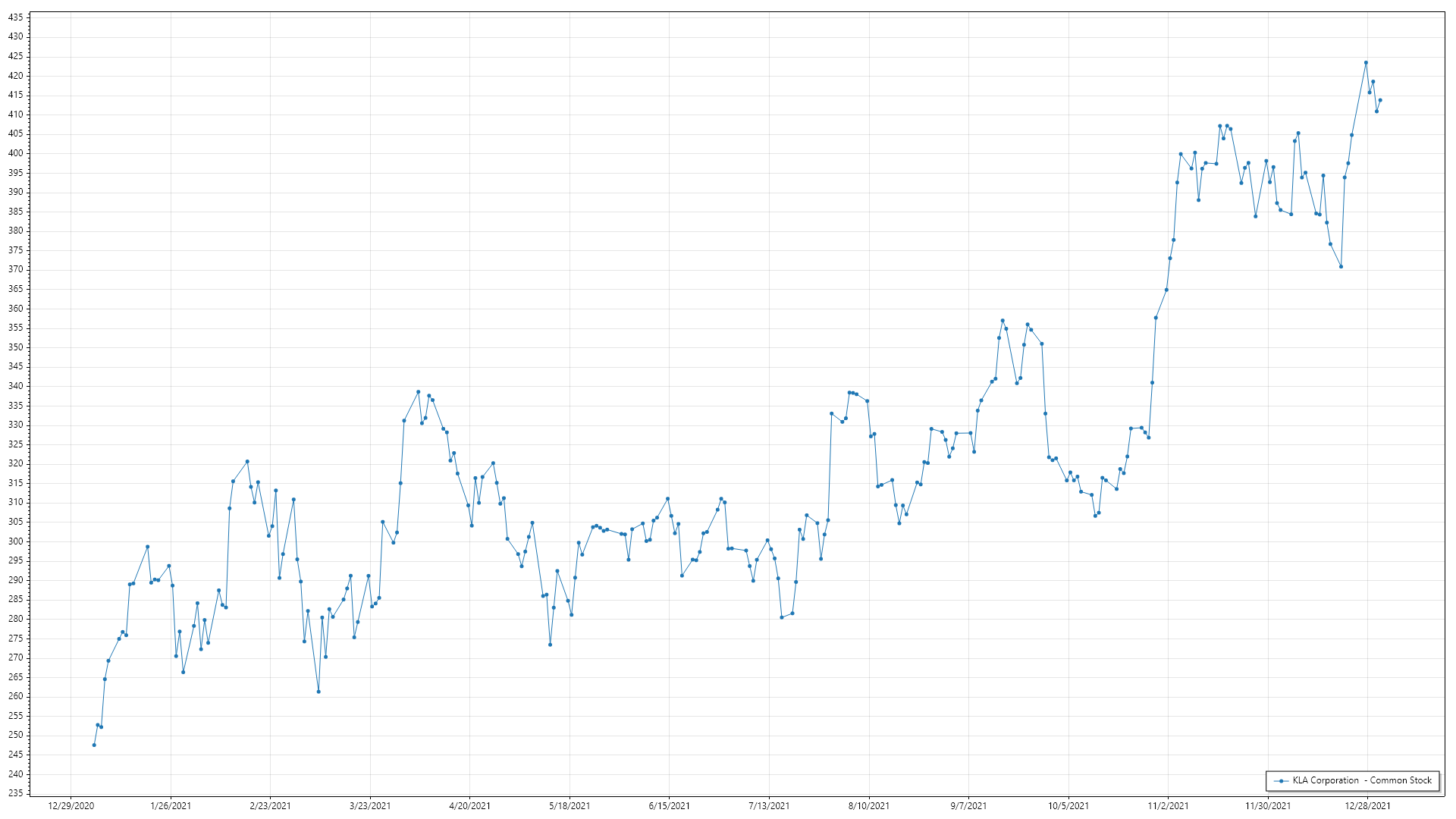Click the 435 y-axis value label
This screenshot has height=819, width=1456.
(15, 17)
